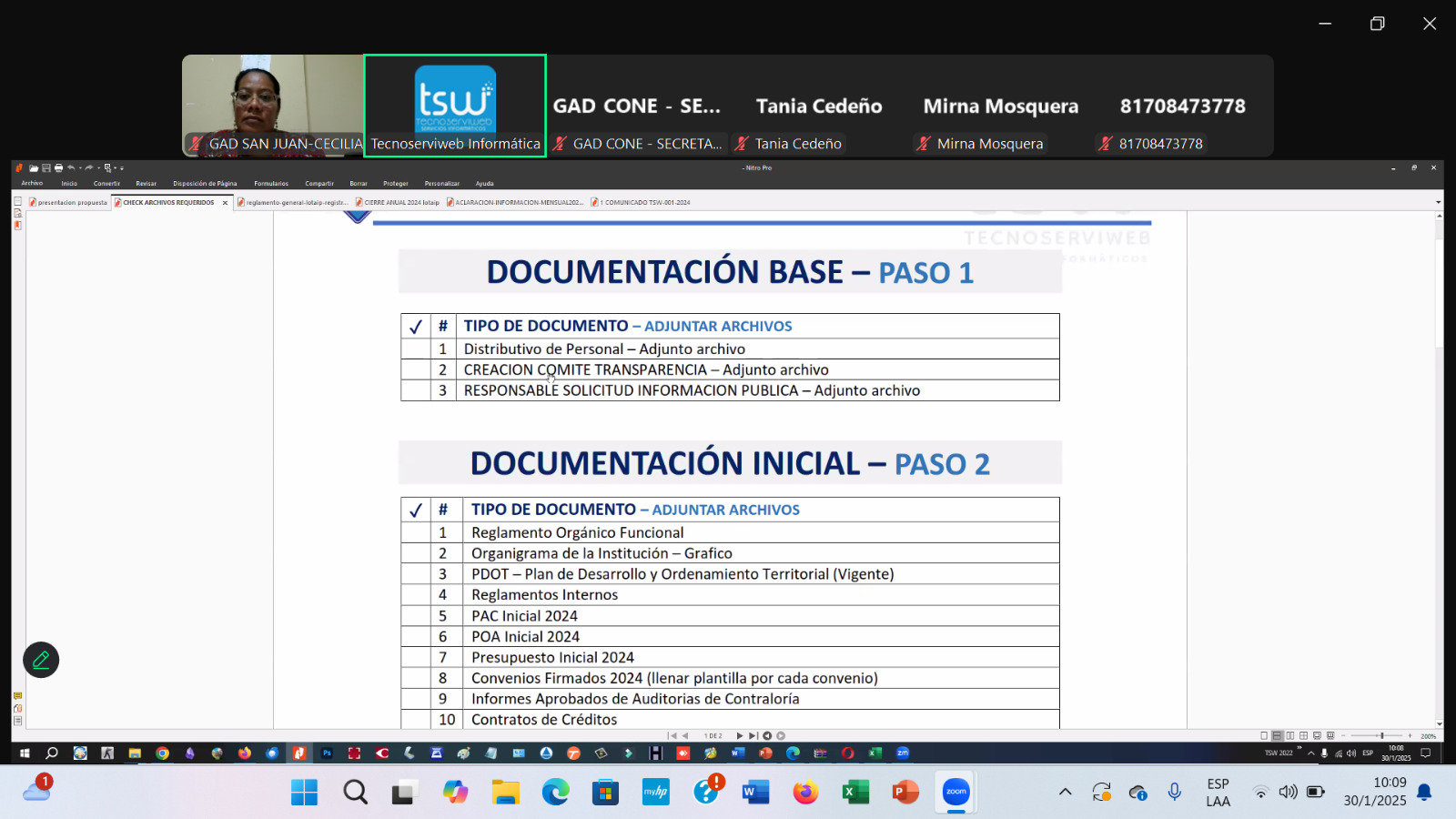Switch to the reglamento-general-lotaip document tab
1456x819 pixels.
tap(294, 202)
